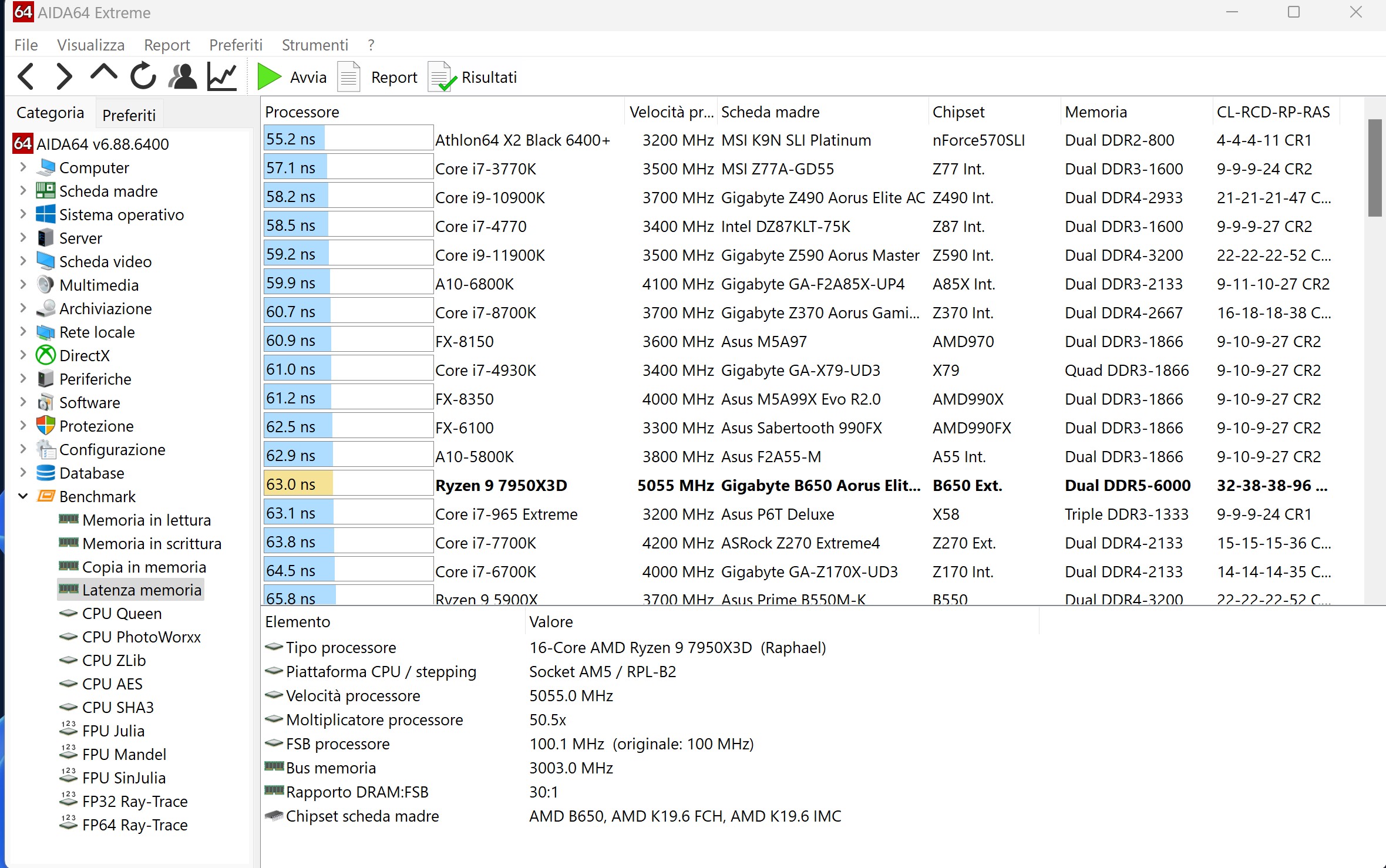Select Memoria in lettura benchmark

pos(146,520)
